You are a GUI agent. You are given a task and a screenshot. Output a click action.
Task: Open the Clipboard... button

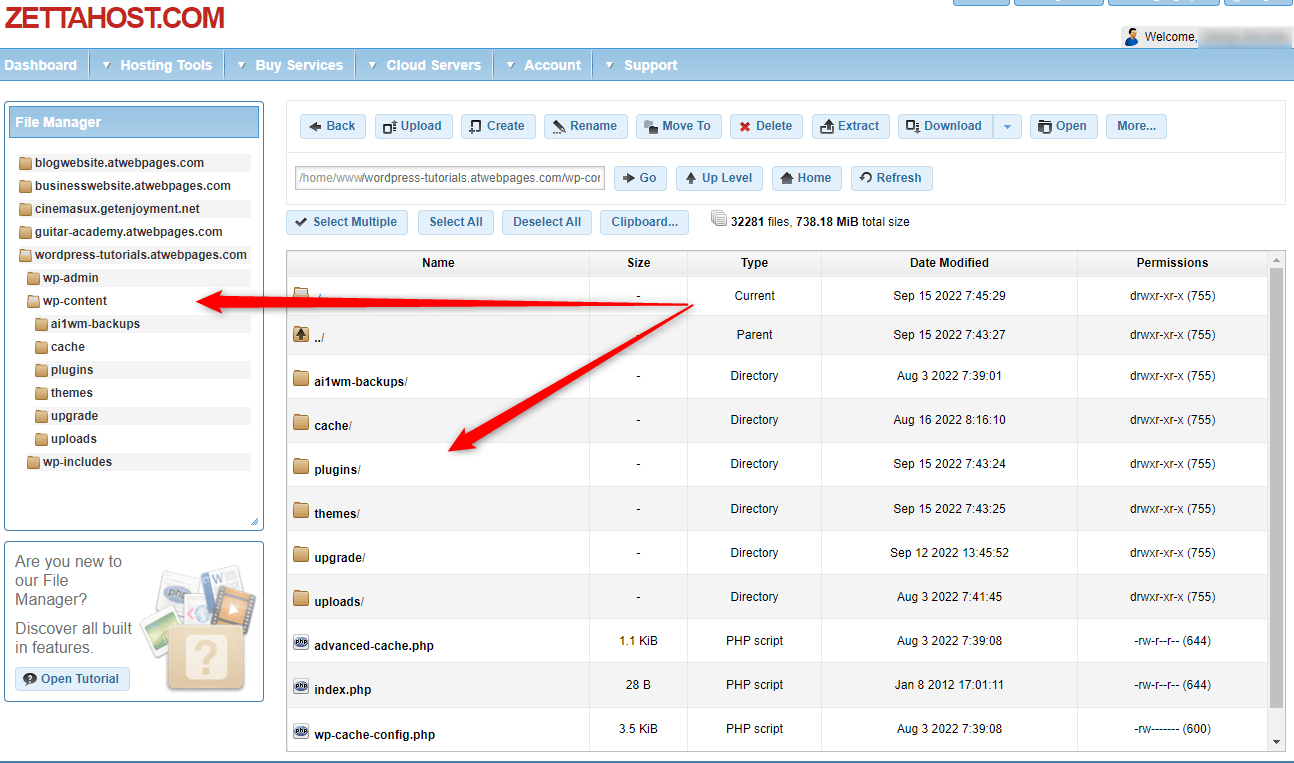click(x=644, y=222)
